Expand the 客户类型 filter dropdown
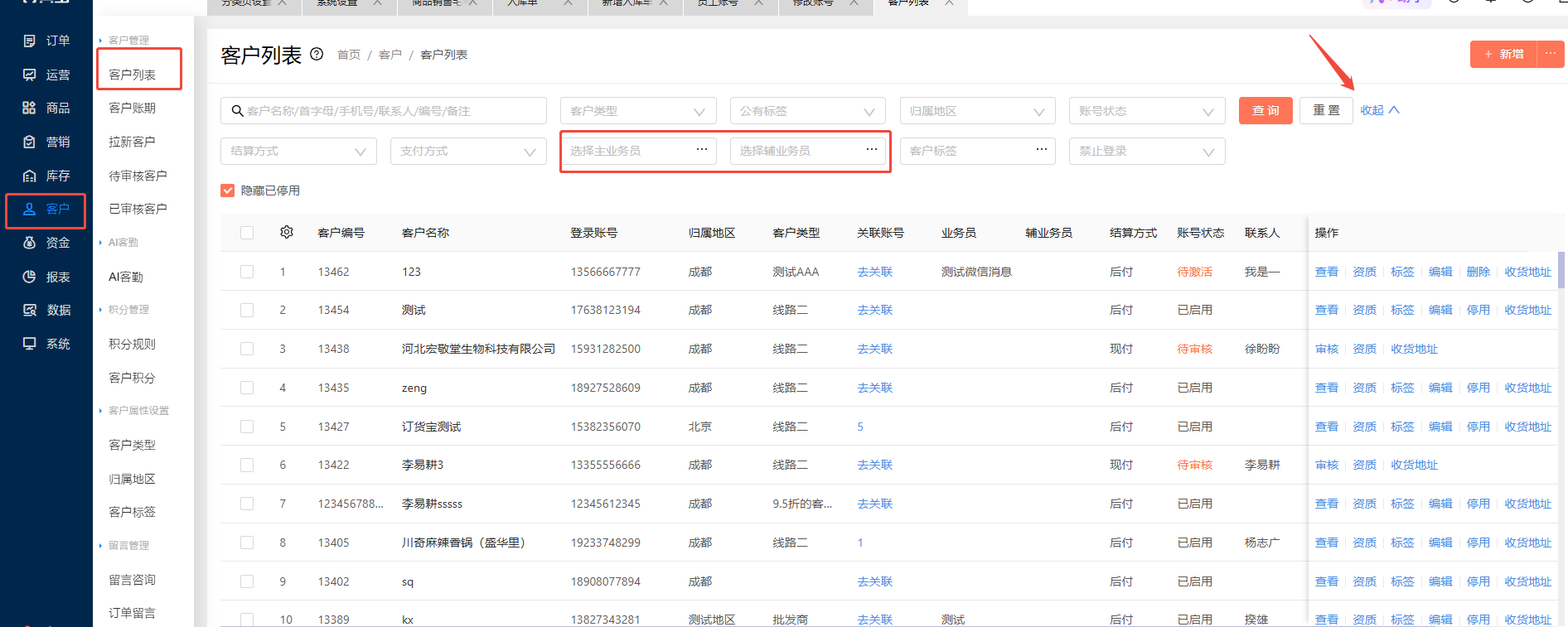The height and width of the screenshot is (627, 1568). 638,111
